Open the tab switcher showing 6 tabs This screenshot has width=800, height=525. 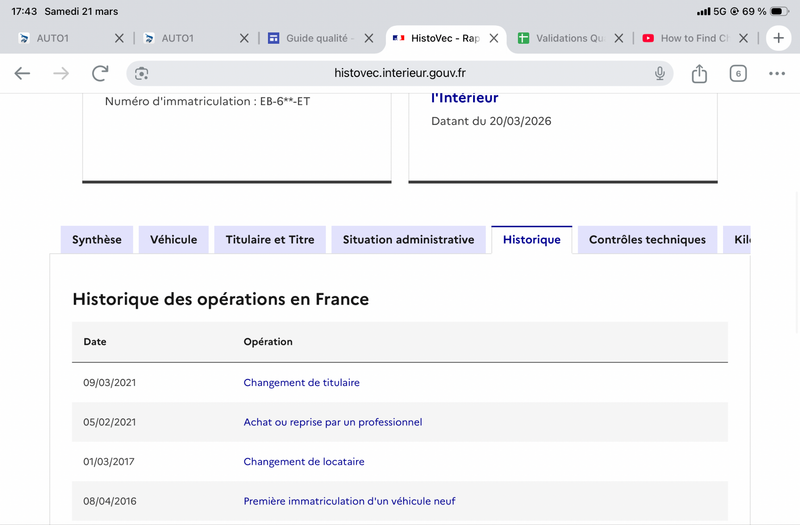[738, 74]
